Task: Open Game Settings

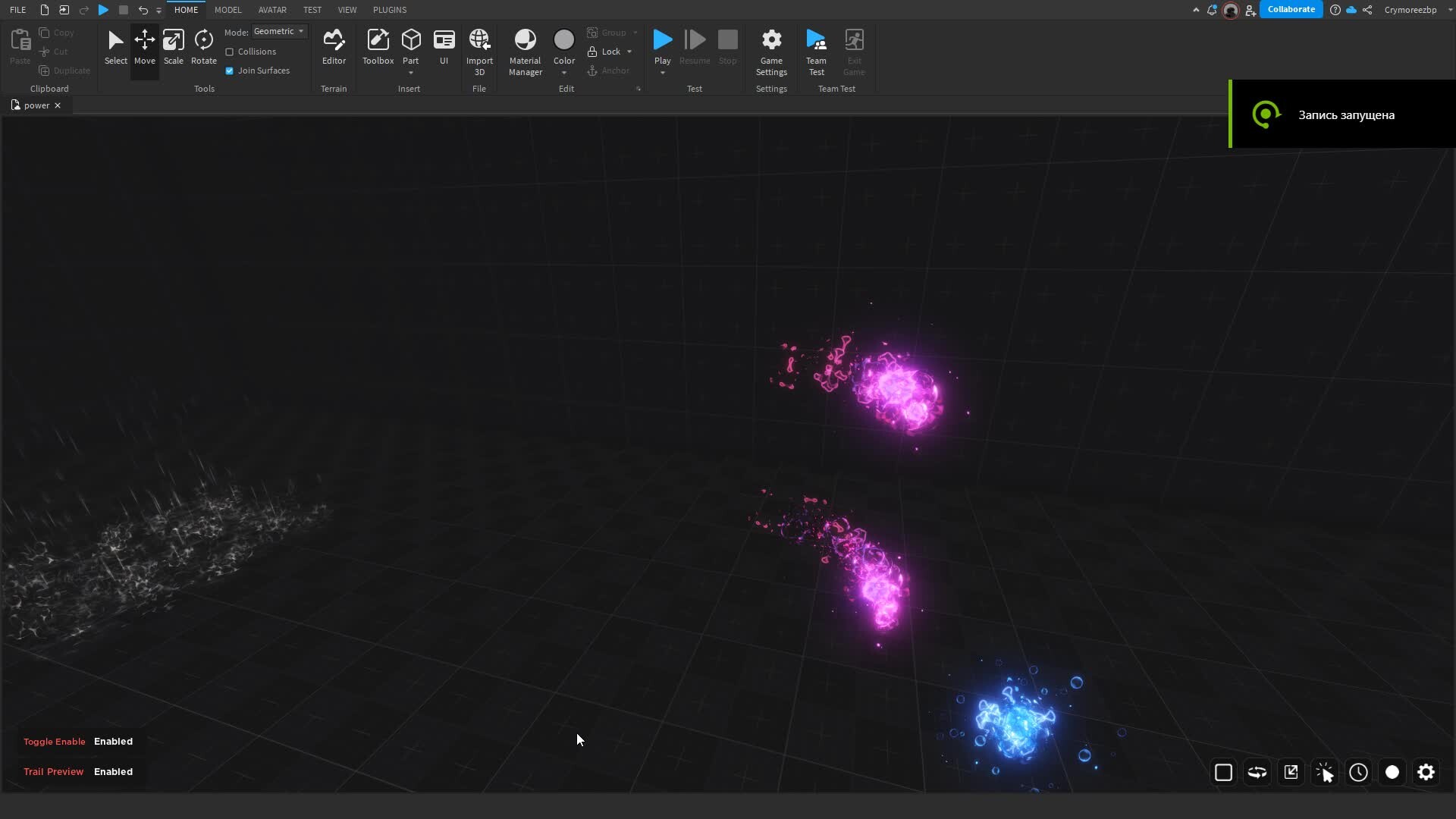Action: [x=770, y=49]
